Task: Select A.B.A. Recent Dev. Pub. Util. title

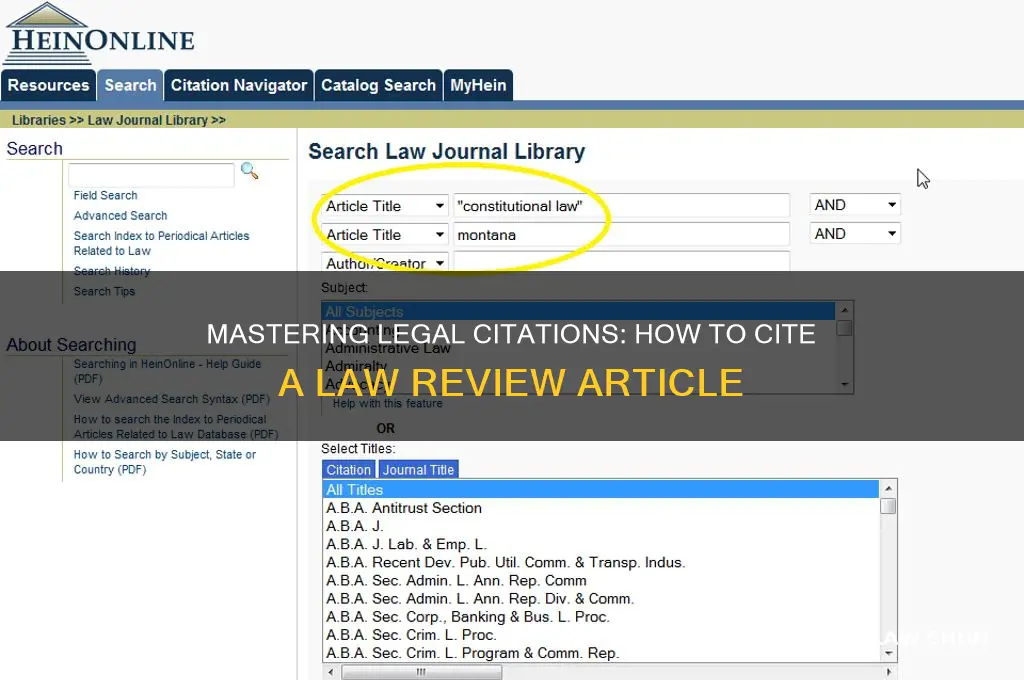Action: pos(601,562)
